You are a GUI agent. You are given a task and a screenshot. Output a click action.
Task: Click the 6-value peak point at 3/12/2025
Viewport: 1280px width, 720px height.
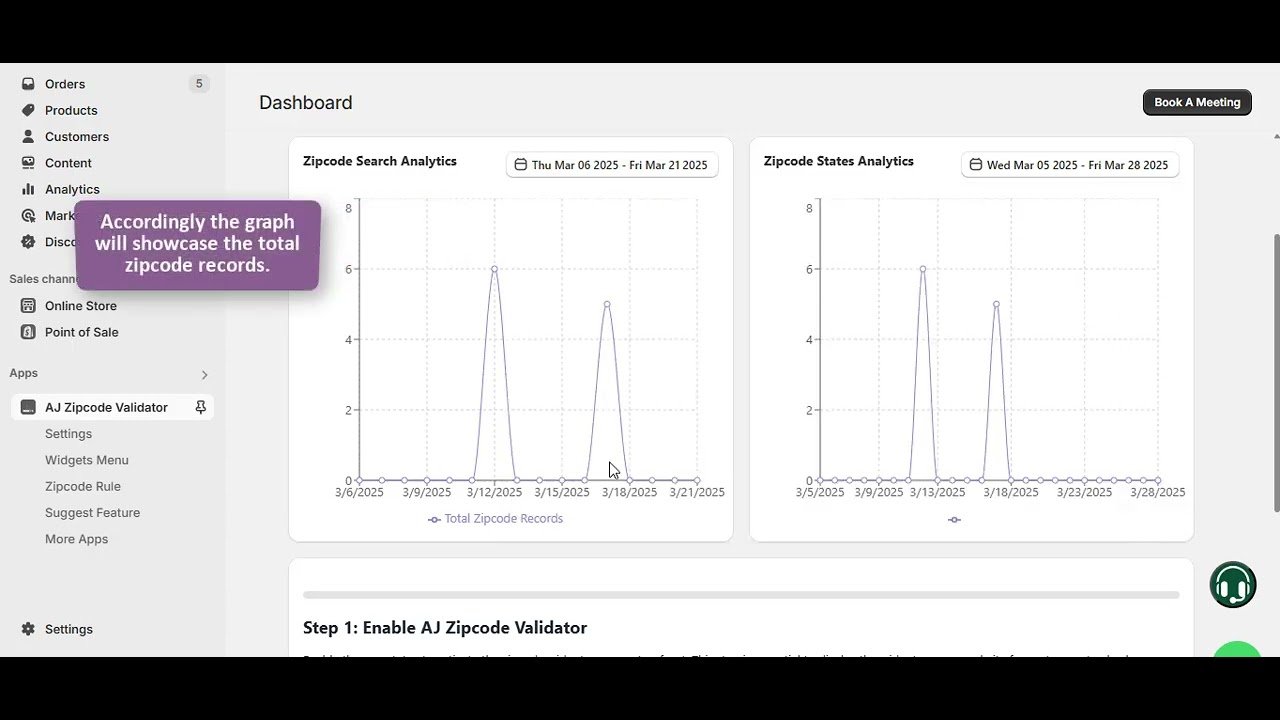click(x=494, y=269)
